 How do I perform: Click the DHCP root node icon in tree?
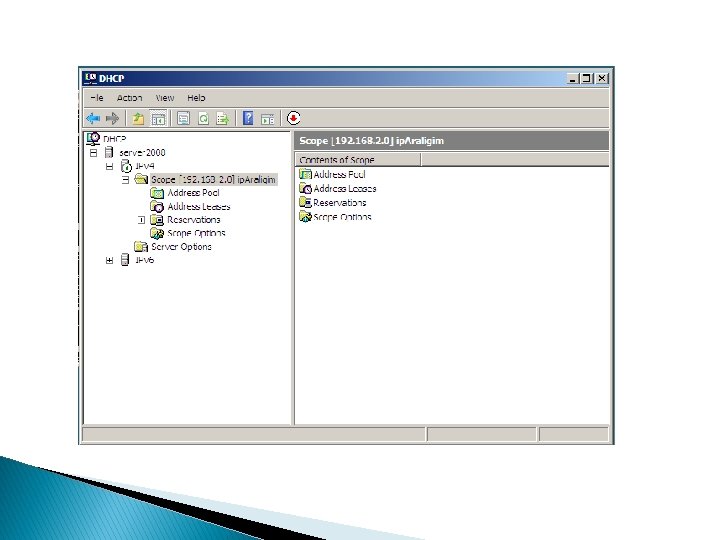click(93, 138)
